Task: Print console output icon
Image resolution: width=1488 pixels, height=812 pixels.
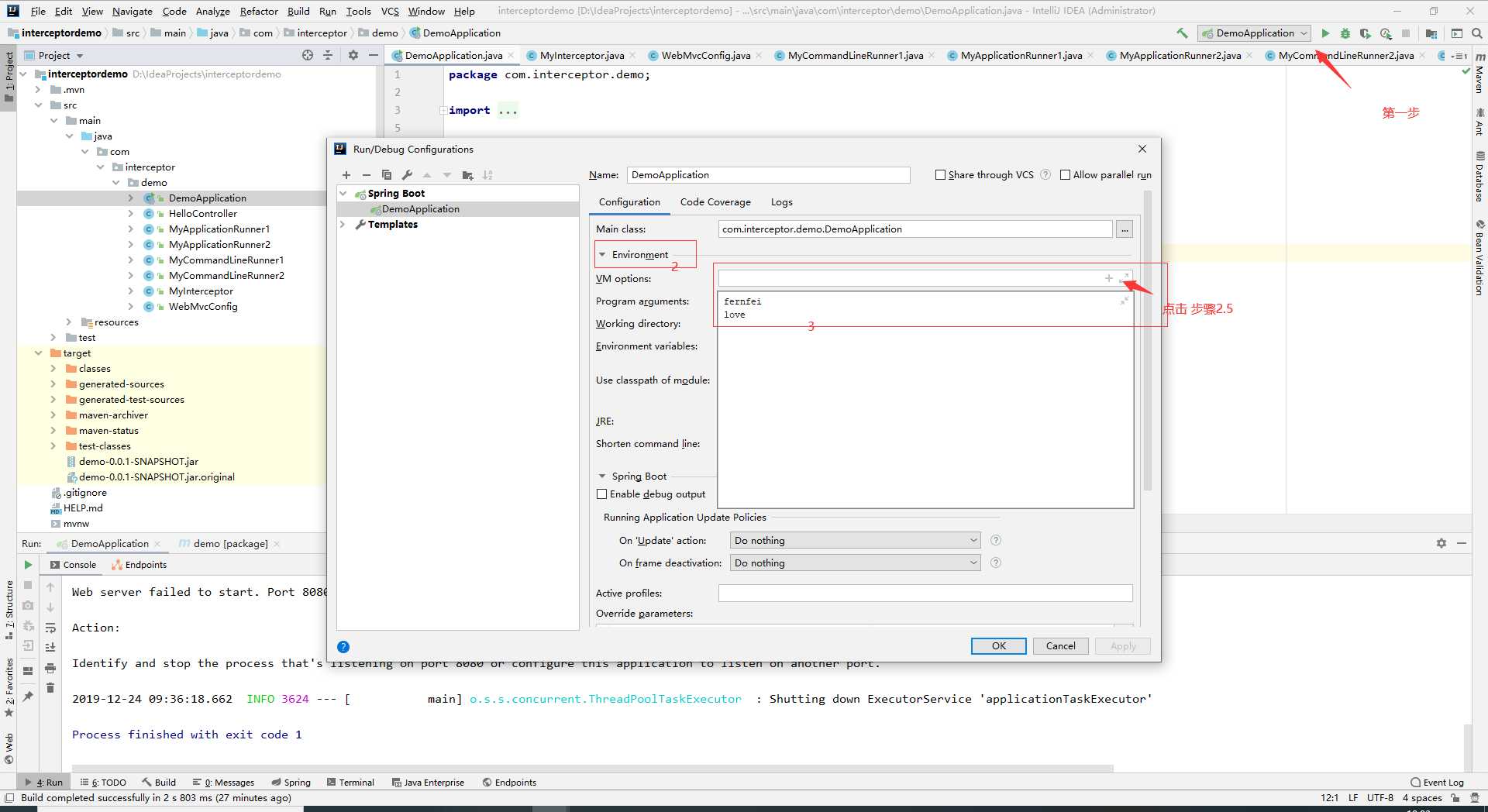Action: click(x=50, y=667)
